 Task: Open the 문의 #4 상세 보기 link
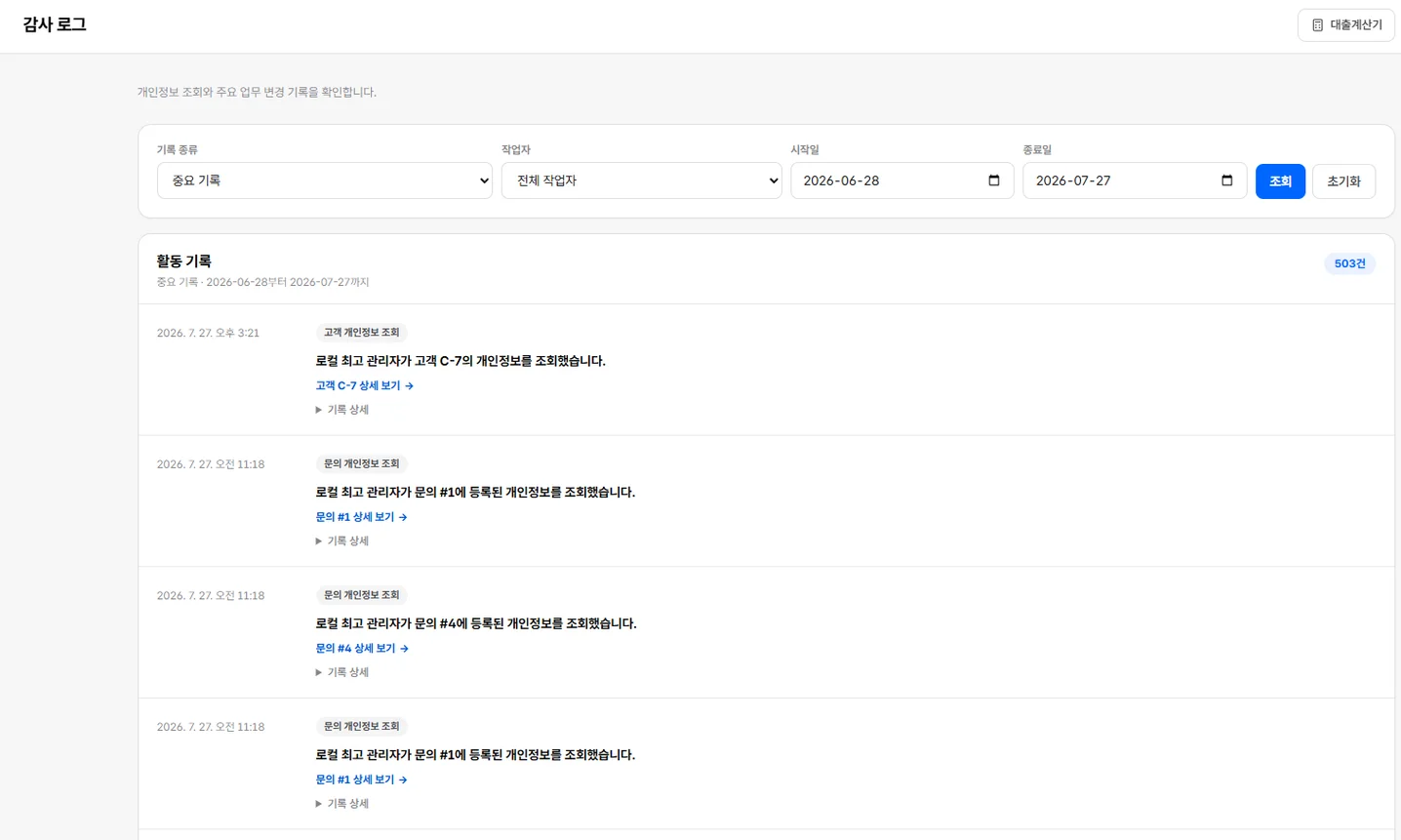[x=362, y=649]
